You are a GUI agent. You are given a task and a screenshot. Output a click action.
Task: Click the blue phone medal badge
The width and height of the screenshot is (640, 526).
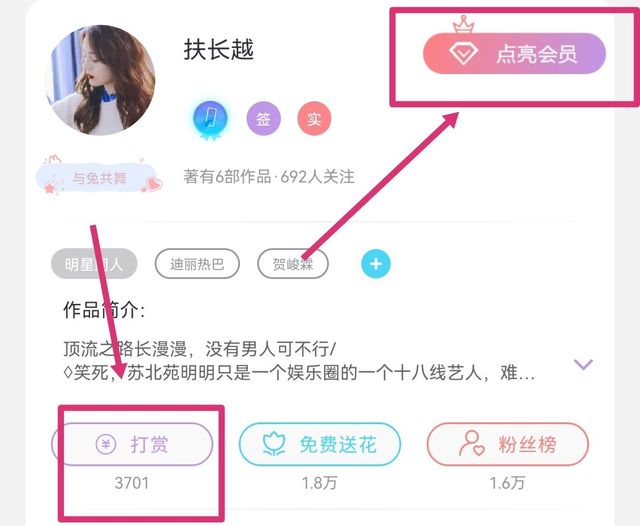click(x=210, y=120)
